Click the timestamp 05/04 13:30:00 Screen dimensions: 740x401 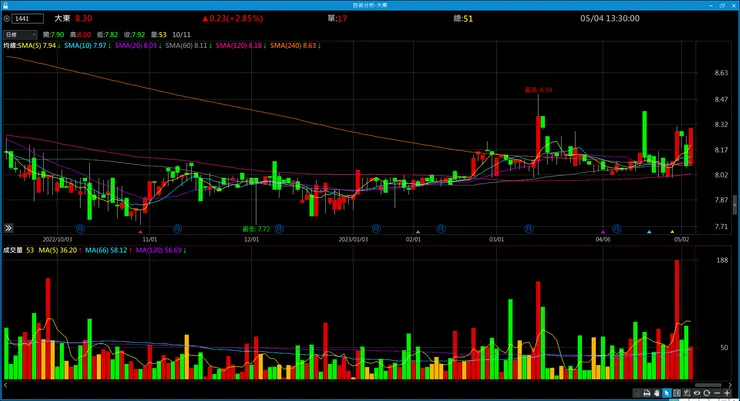[610, 18]
